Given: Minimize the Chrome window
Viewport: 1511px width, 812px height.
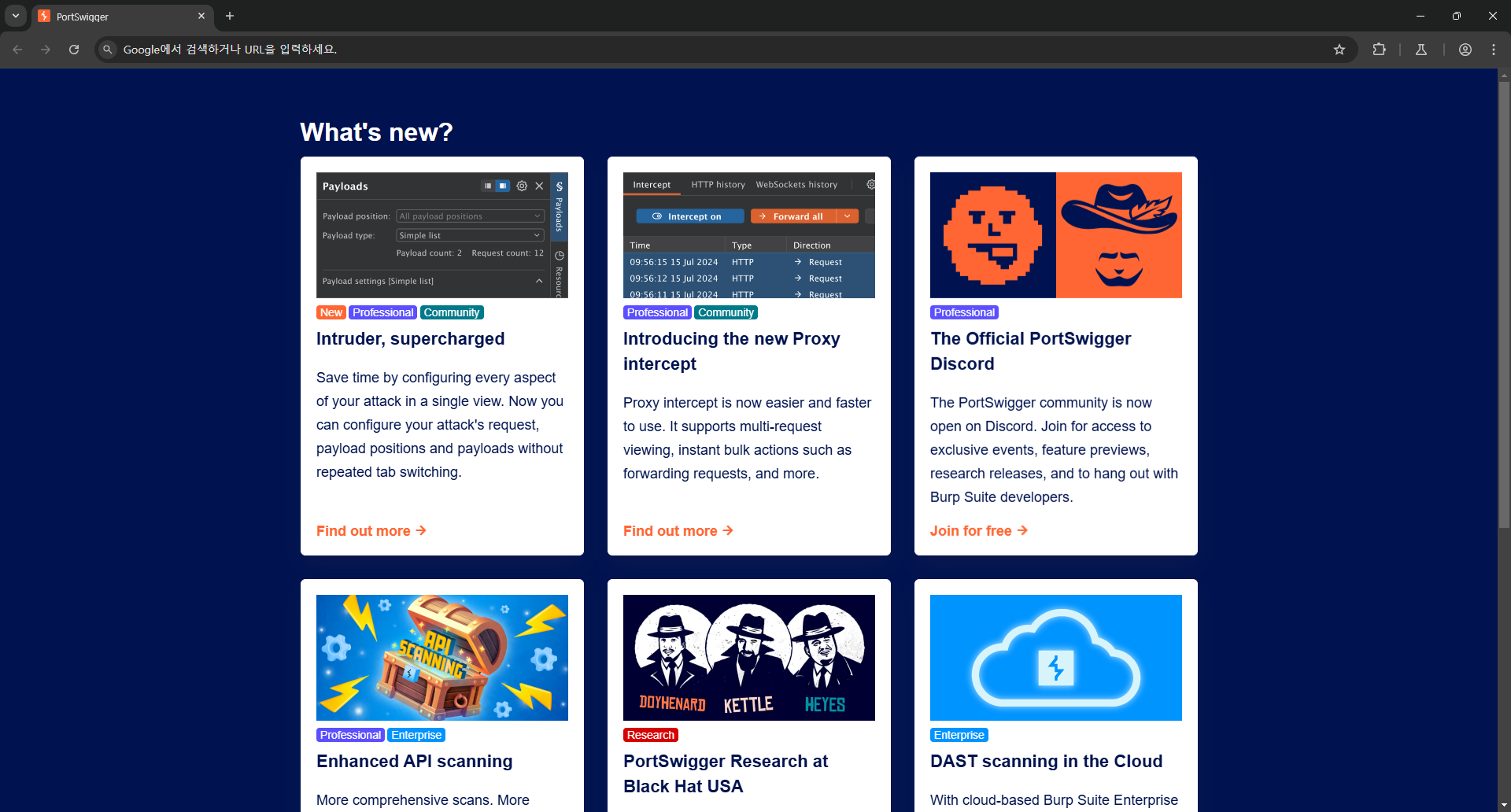Looking at the screenshot, I should pos(1420,16).
